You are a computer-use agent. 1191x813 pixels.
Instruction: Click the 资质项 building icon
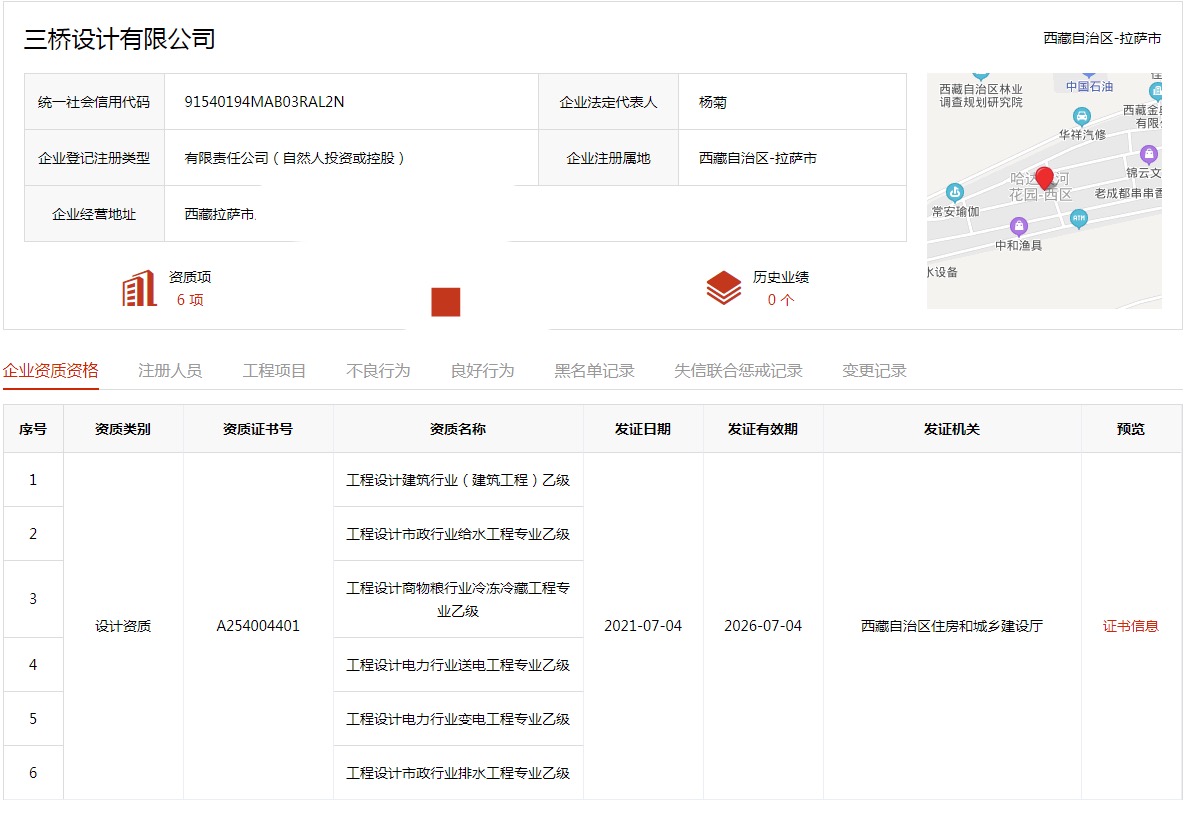[x=139, y=288]
